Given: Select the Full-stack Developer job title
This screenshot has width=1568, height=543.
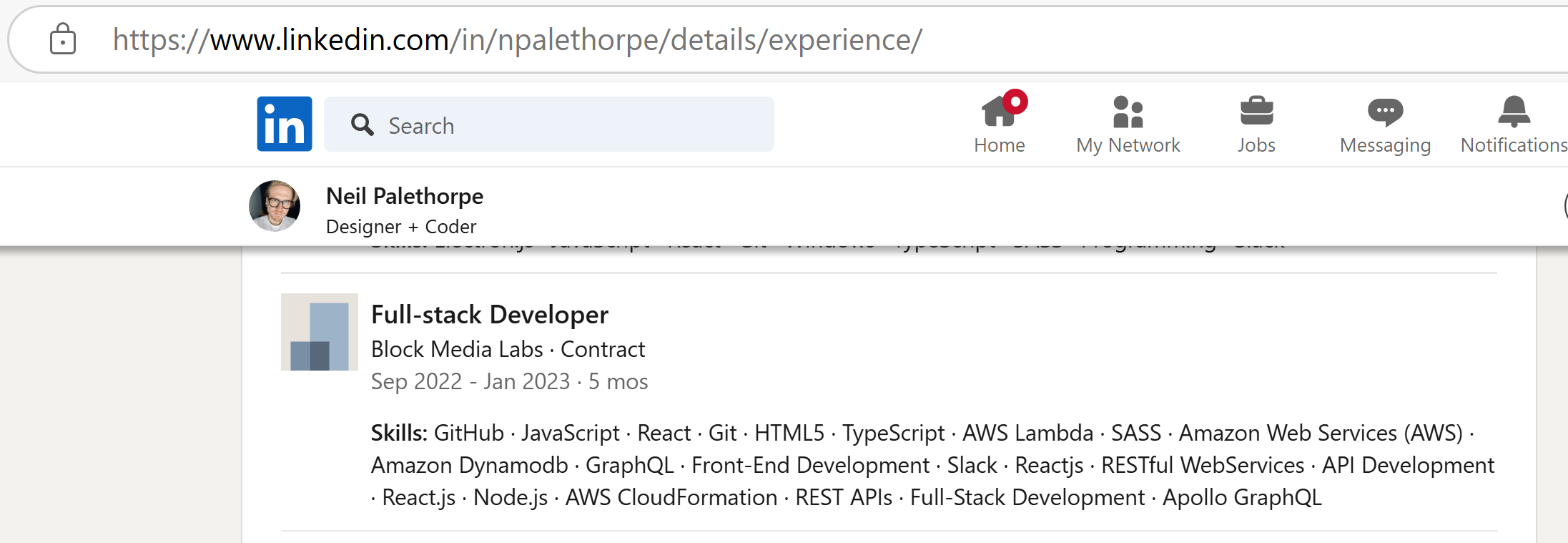Looking at the screenshot, I should (490, 315).
